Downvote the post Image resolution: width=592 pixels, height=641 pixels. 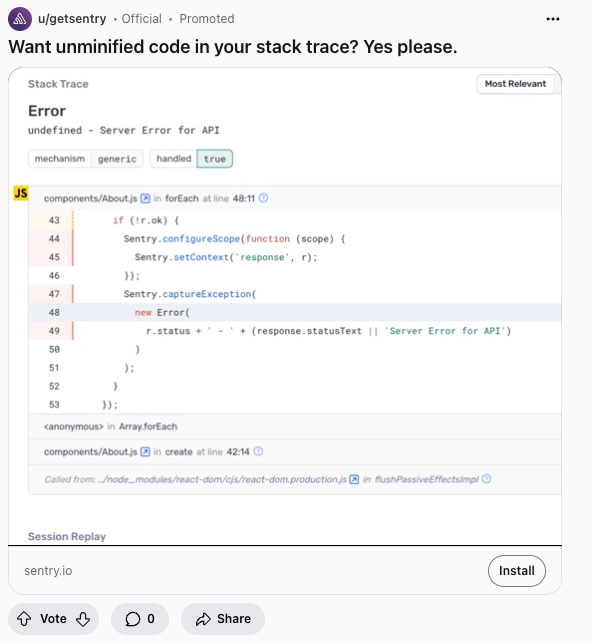[x=83, y=619]
